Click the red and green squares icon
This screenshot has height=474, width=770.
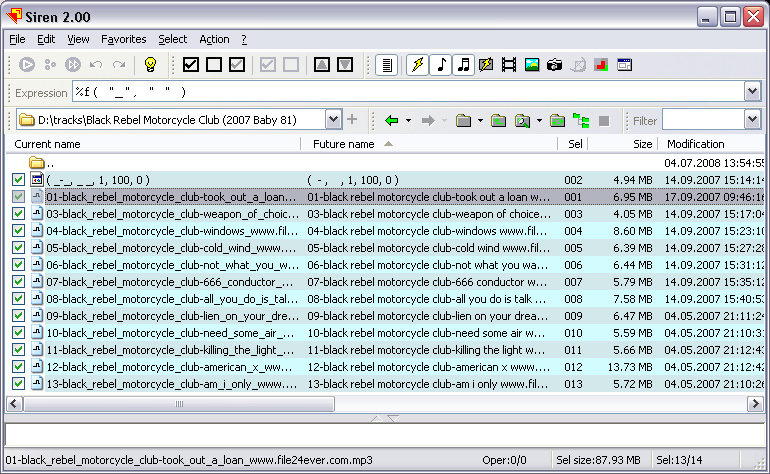pos(601,64)
